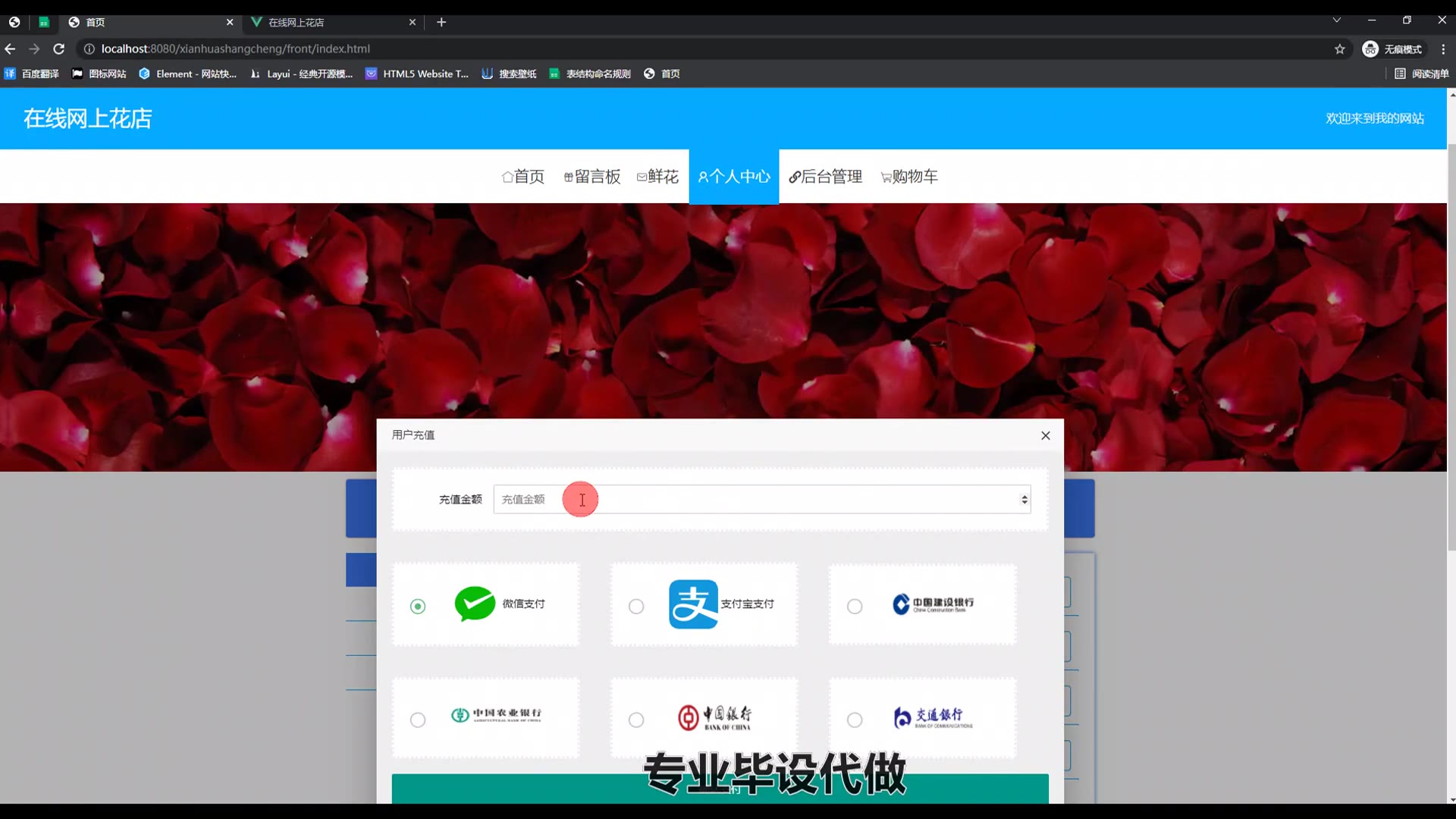The height and width of the screenshot is (819, 1456).
Task: Click the WeChat Pay green logo
Action: [475, 604]
